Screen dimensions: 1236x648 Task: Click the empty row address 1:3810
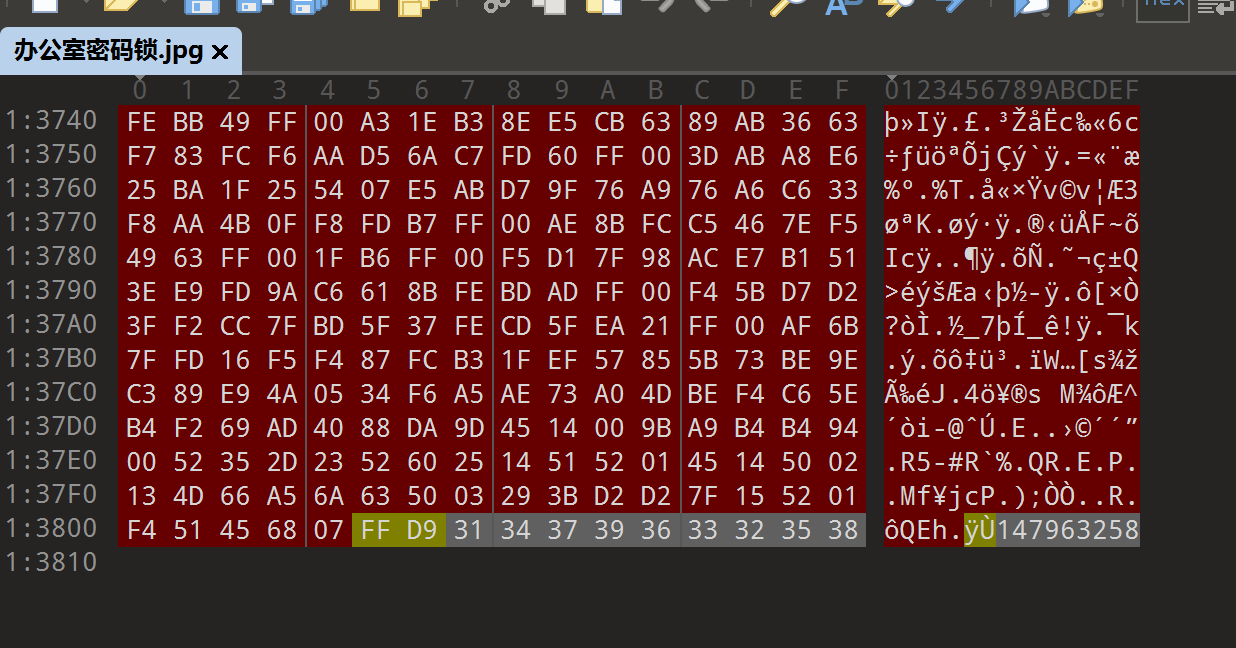click(x=51, y=563)
